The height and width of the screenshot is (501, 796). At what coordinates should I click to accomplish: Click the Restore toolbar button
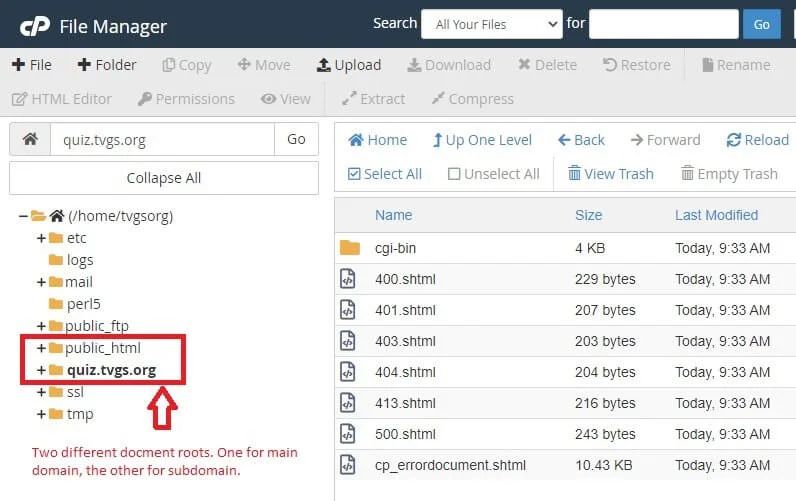[637, 65]
